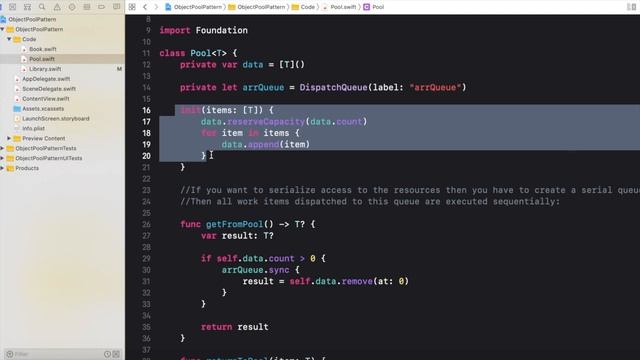Screen dimensions: 640x360
Task: Click 'DispatchQueue' in arrQueue declaration
Action: (x=333, y=87)
